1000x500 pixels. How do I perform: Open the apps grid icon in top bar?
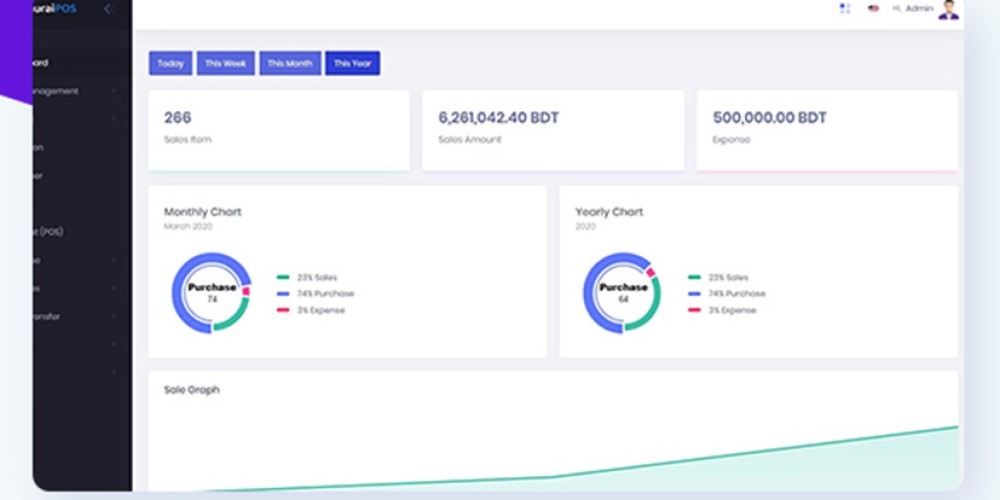point(845,8)
